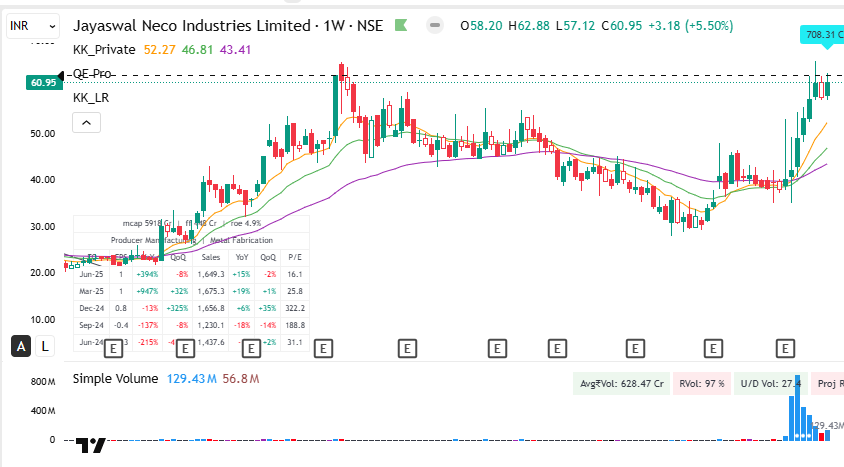
Task: Click the low price L57.12 value
Action: point(575,26)
